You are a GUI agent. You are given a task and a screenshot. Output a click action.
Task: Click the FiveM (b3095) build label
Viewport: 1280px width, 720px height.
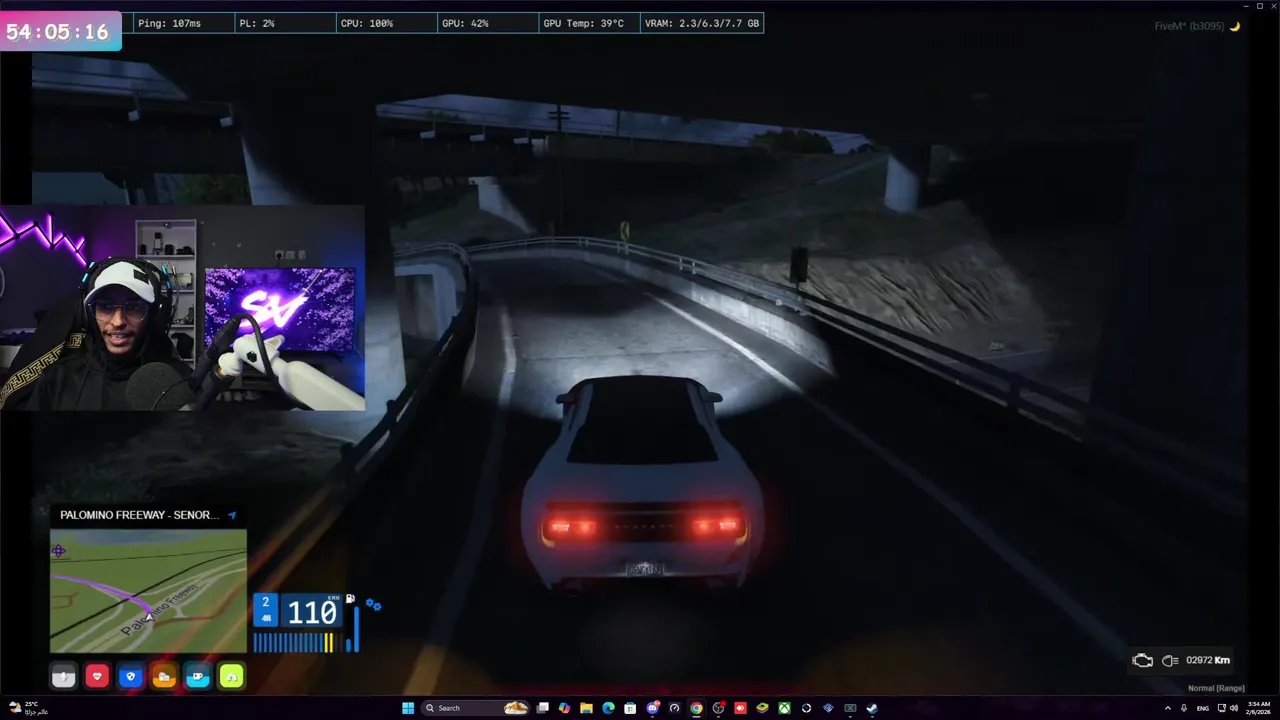pyautogui.click(x=1190, y=26)
